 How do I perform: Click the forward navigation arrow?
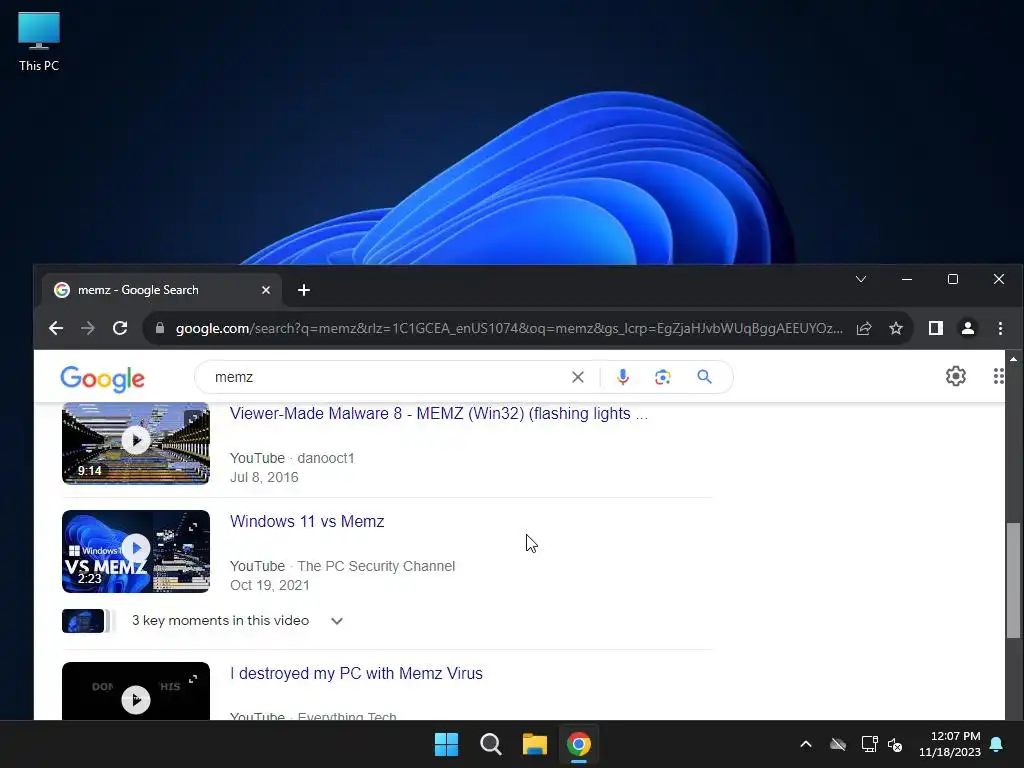coord(88,328)
